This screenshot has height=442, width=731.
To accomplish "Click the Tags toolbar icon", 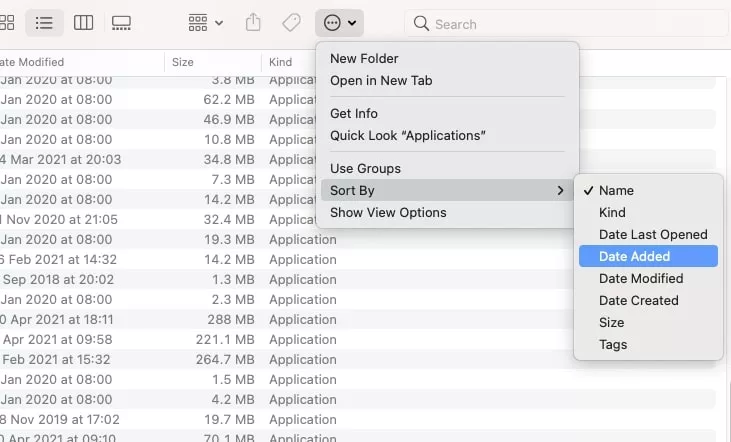I will pyautogui.click(x=291, y=22).
